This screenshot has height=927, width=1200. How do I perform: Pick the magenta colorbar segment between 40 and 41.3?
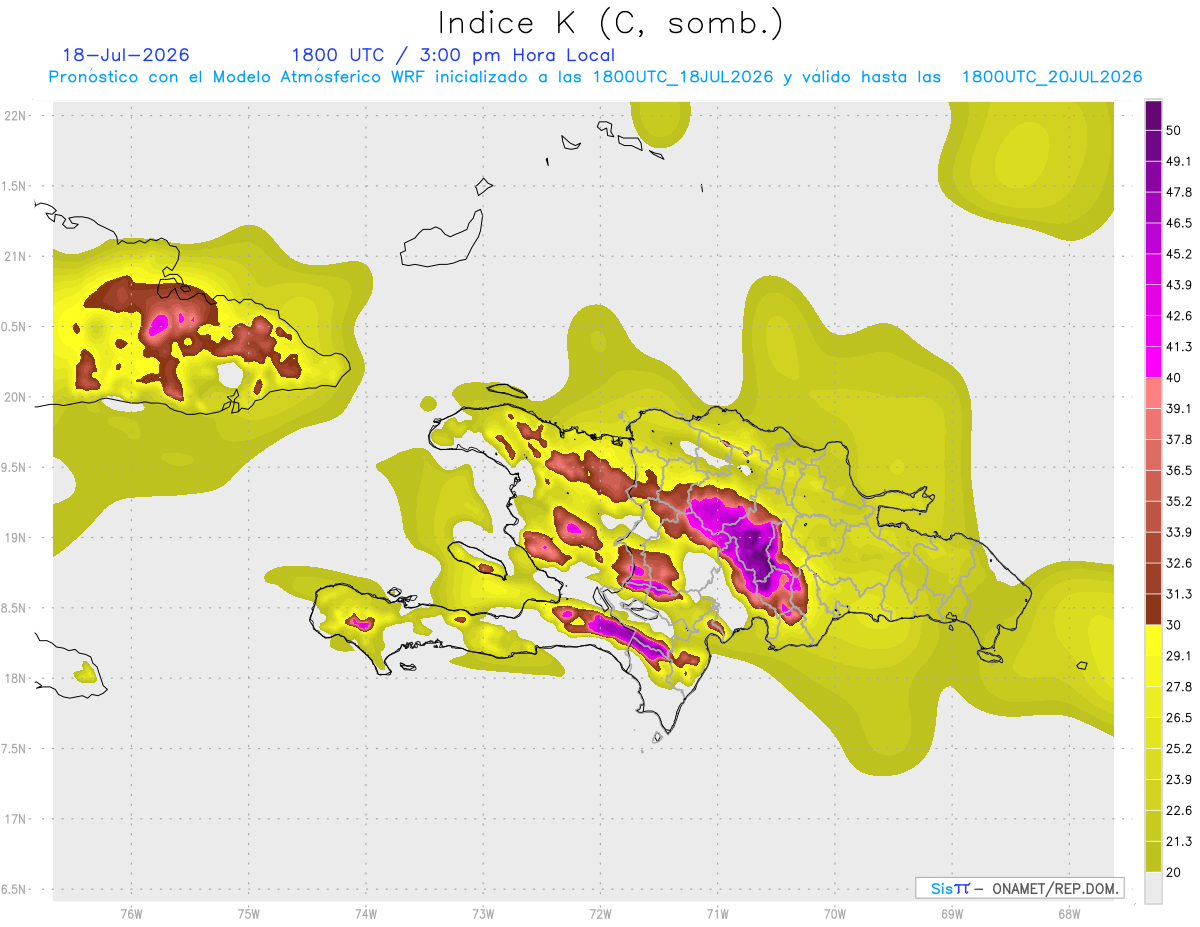pyautogui.click(x=1153, y=362)
